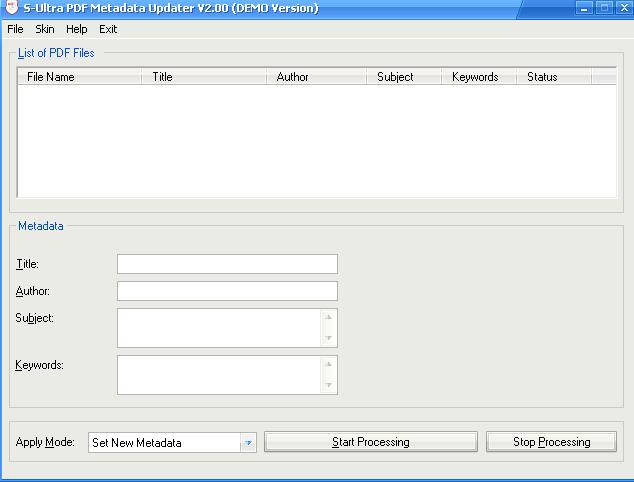The height and width of the screenshot is (482, 634).
Task: Maximize the PDF Metadata Updater window
Action: coord(604,8)
